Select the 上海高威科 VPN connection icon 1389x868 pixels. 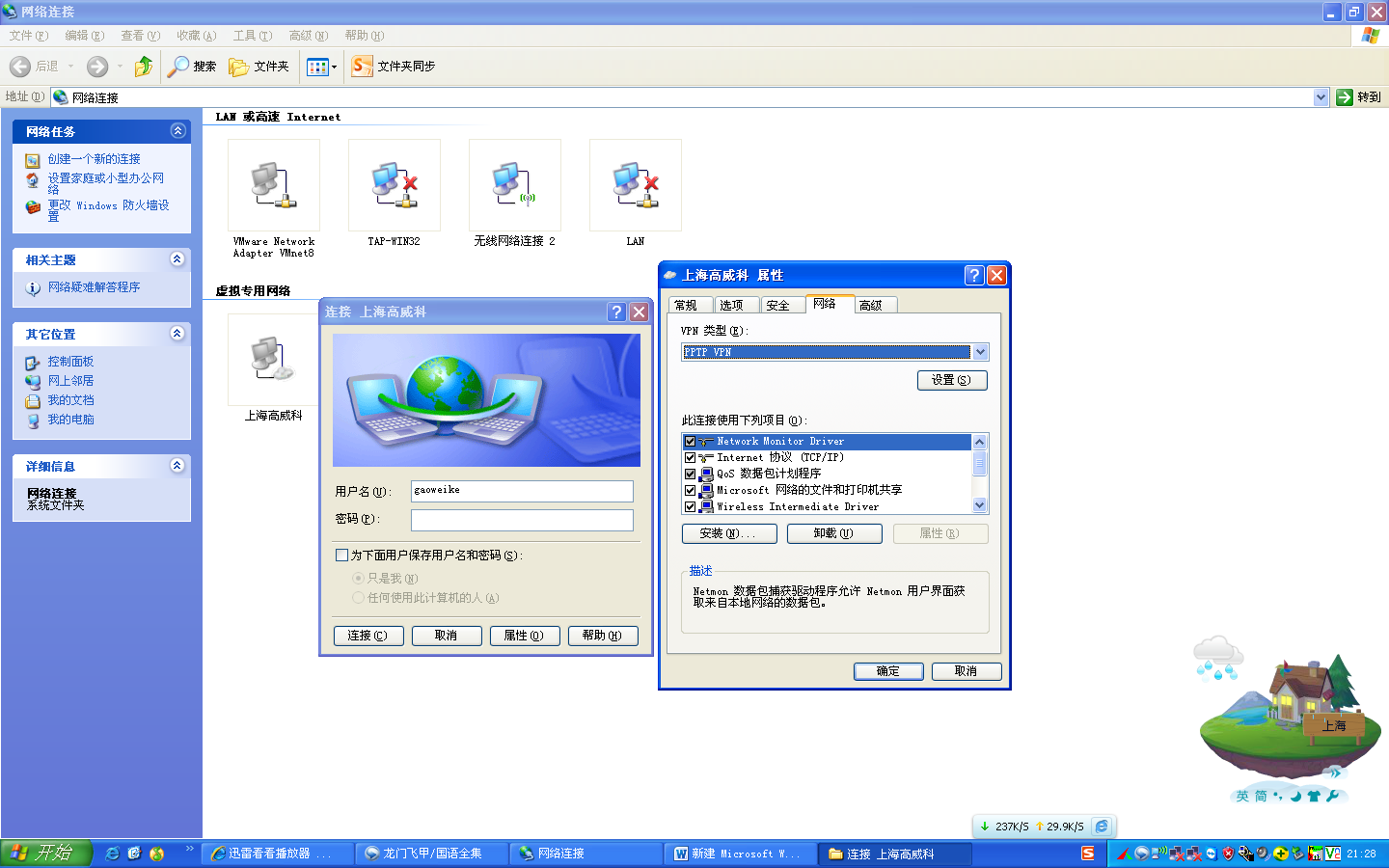273,360
